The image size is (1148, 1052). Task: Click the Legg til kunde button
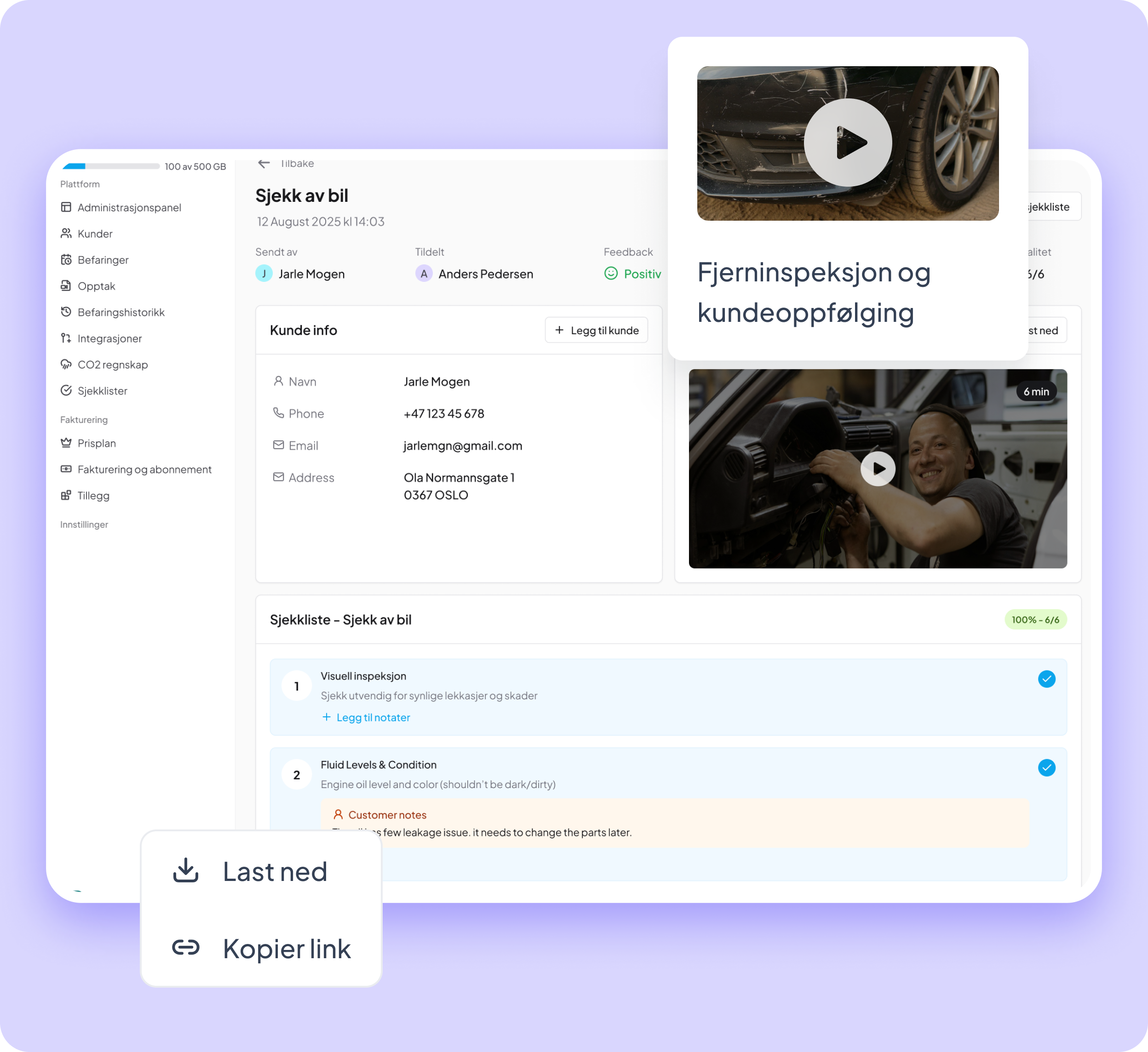(596, 330)
